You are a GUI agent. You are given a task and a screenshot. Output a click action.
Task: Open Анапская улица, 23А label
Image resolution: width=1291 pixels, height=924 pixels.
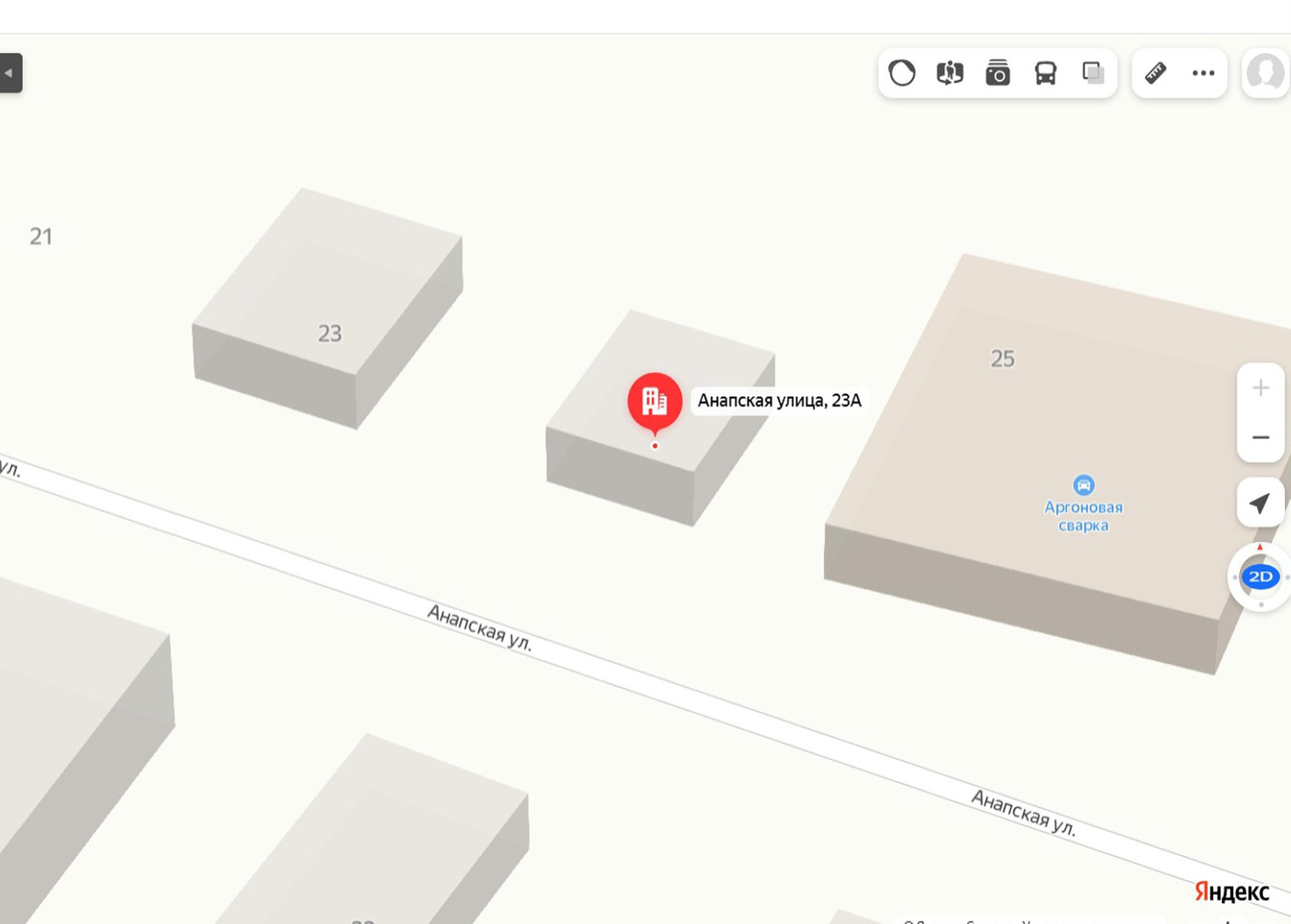[779, 401]
